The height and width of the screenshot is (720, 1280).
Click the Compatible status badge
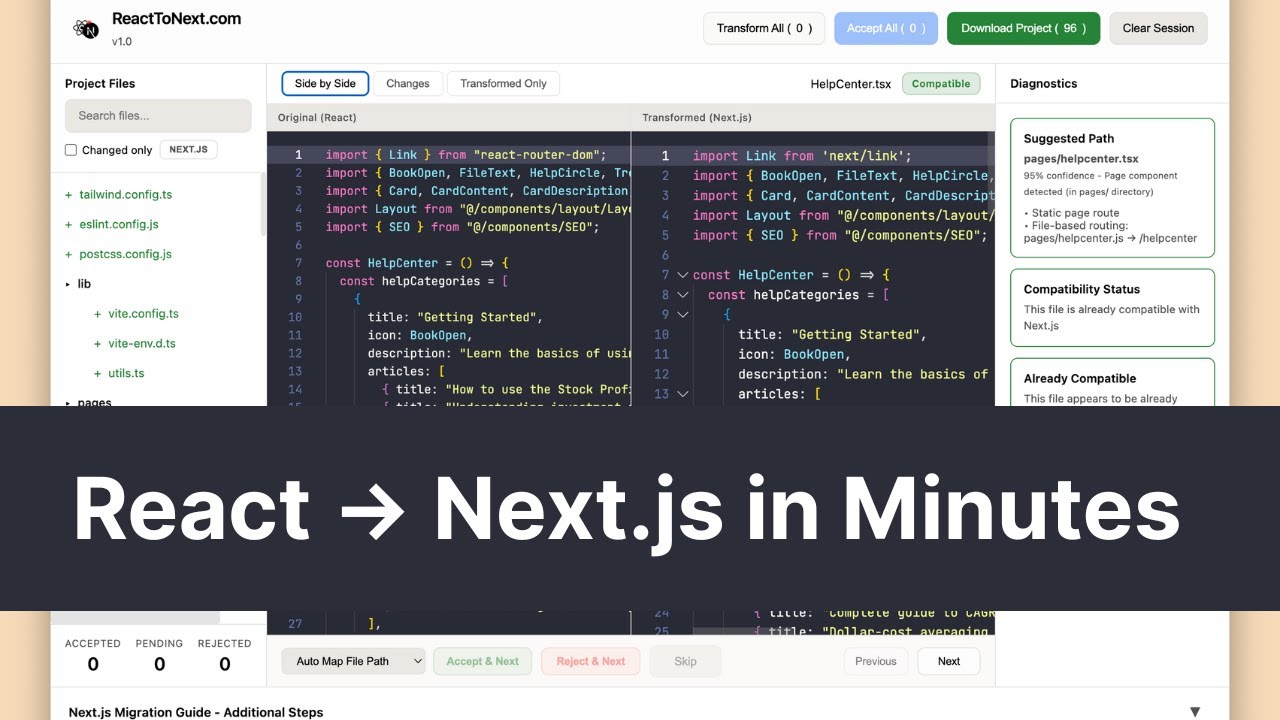pyautogui.click(x=941, y=84)
